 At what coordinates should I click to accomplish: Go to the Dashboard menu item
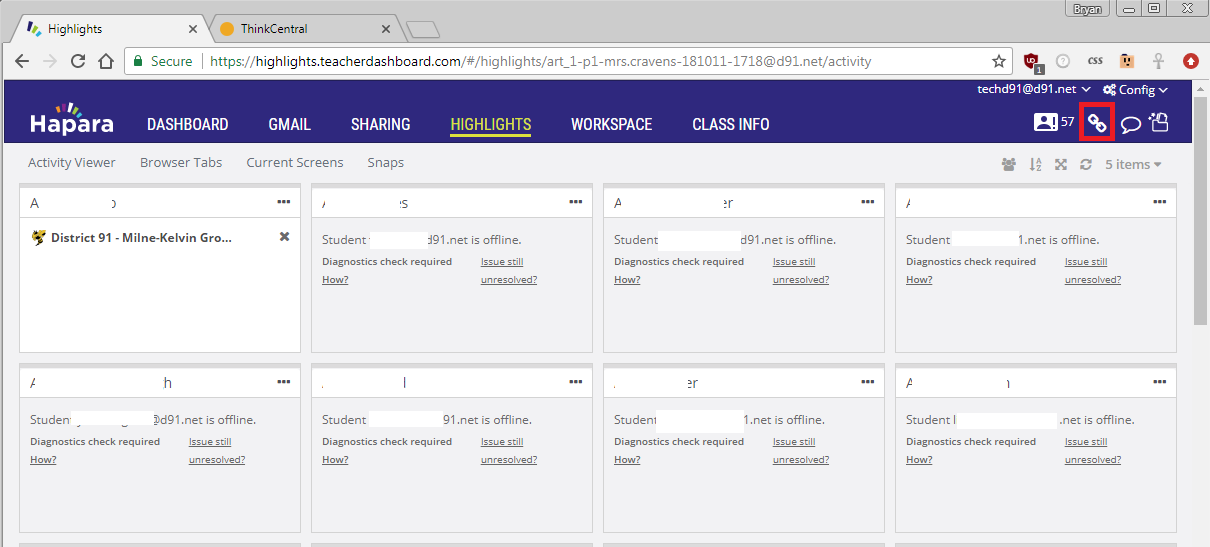coord(187,124)
